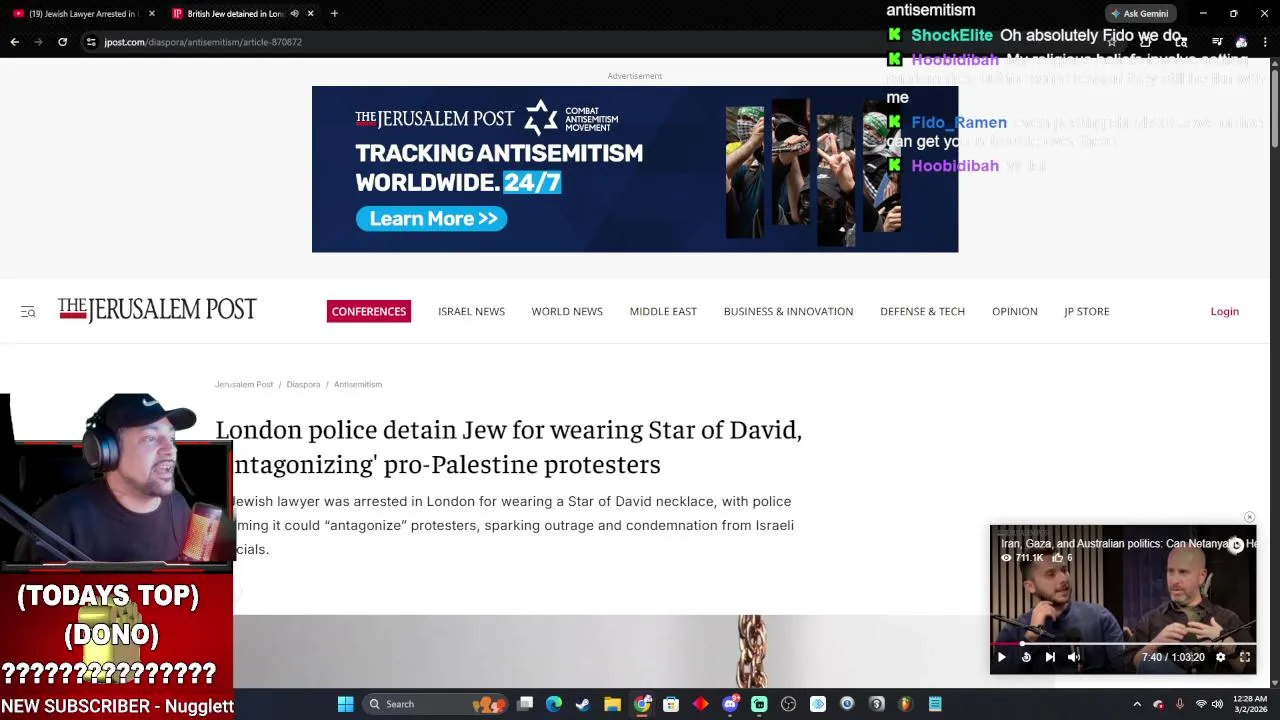
Task: Open Discord from the taskbar
Action: click(x=730, y=704)
